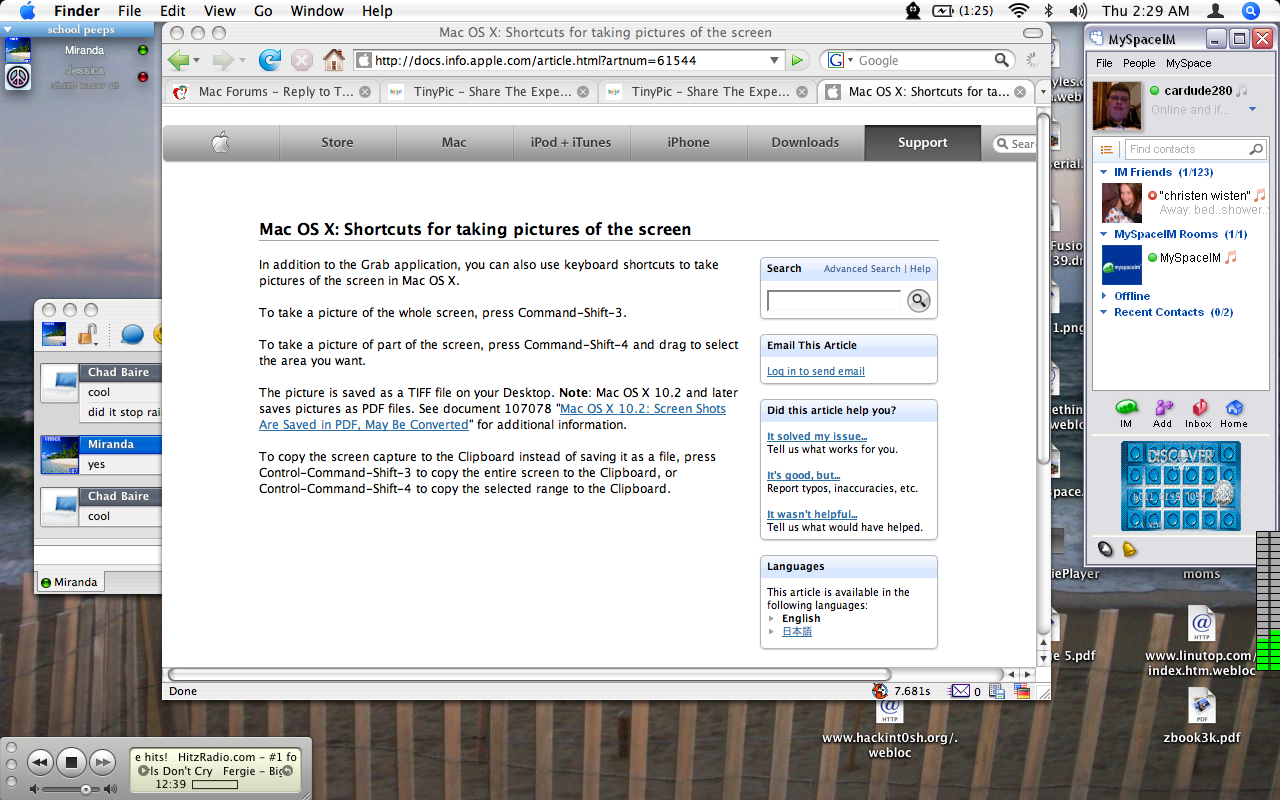This screenshot has width=1280, height=800.
Task: Click the Apple logo in site navigation
Action: [221, 143]
